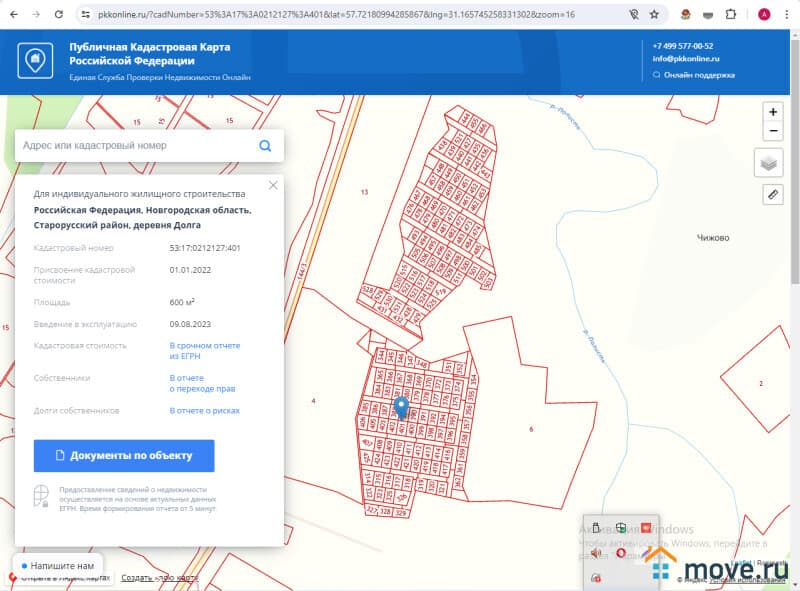Open the Chrome three-dot menu
Image resolution: width=800 pixels, height=591 pixels.
pos(787,15)
